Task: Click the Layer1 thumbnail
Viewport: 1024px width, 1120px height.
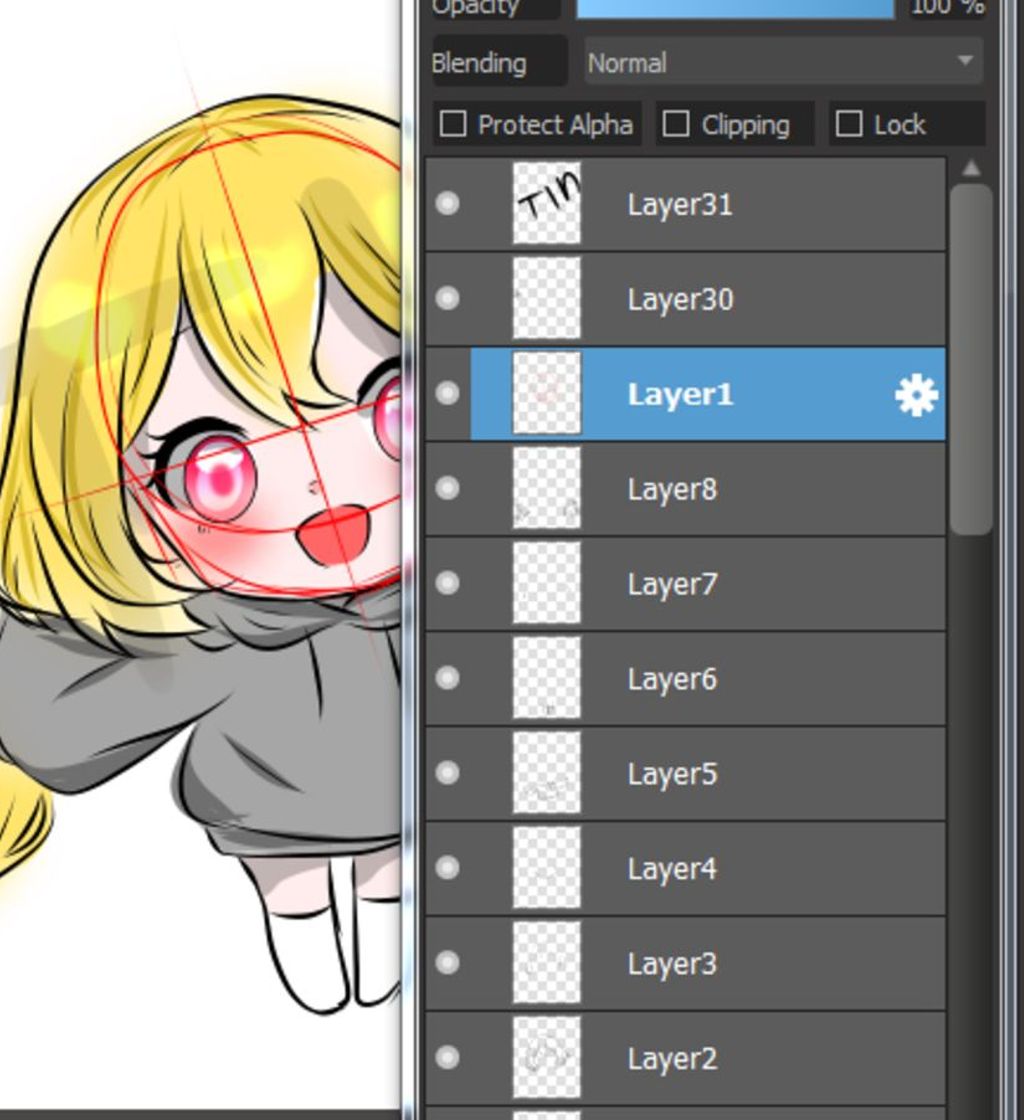Action: point(547,393)
